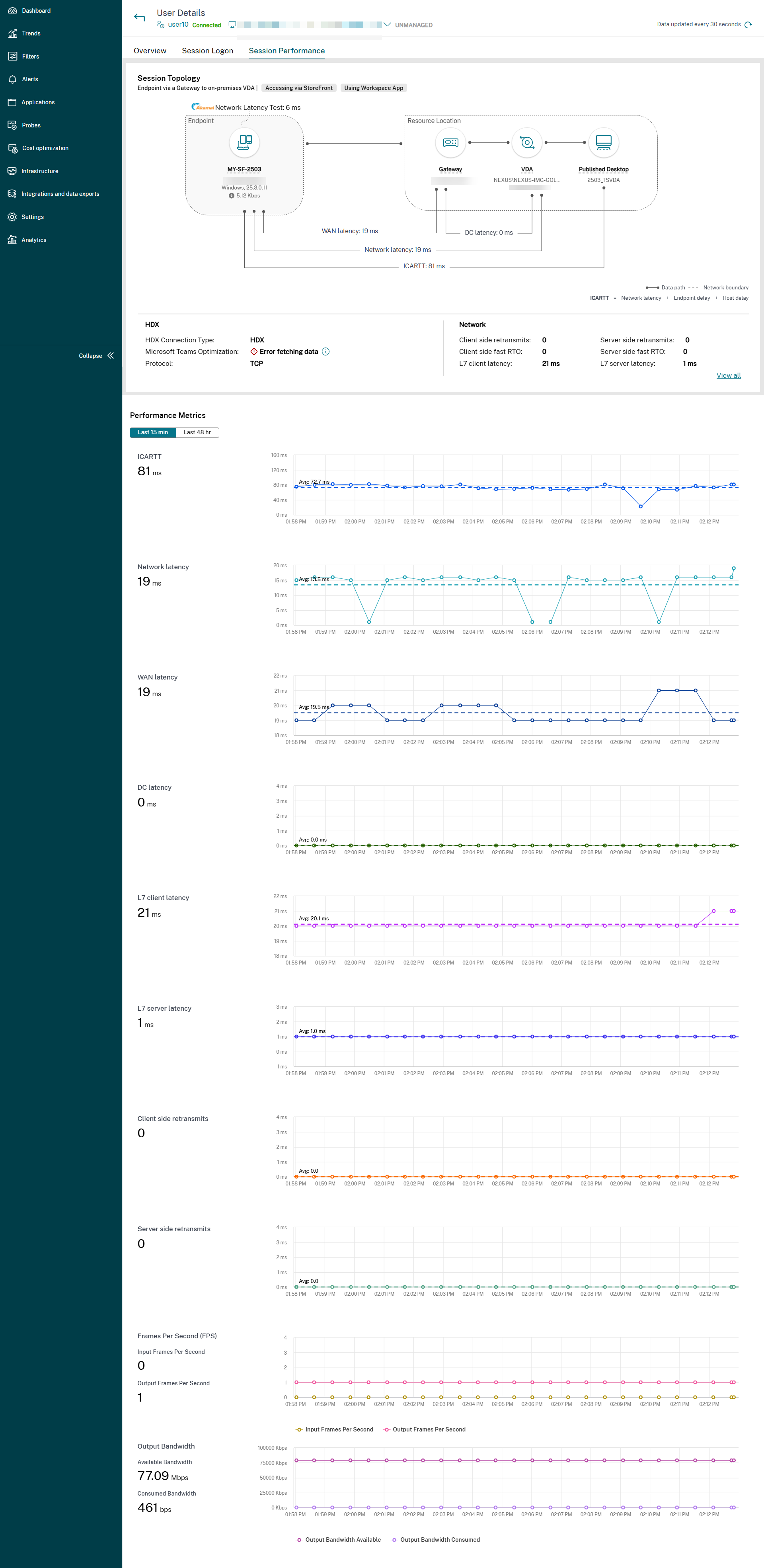Click the refresh icon next to data updated

748,25
